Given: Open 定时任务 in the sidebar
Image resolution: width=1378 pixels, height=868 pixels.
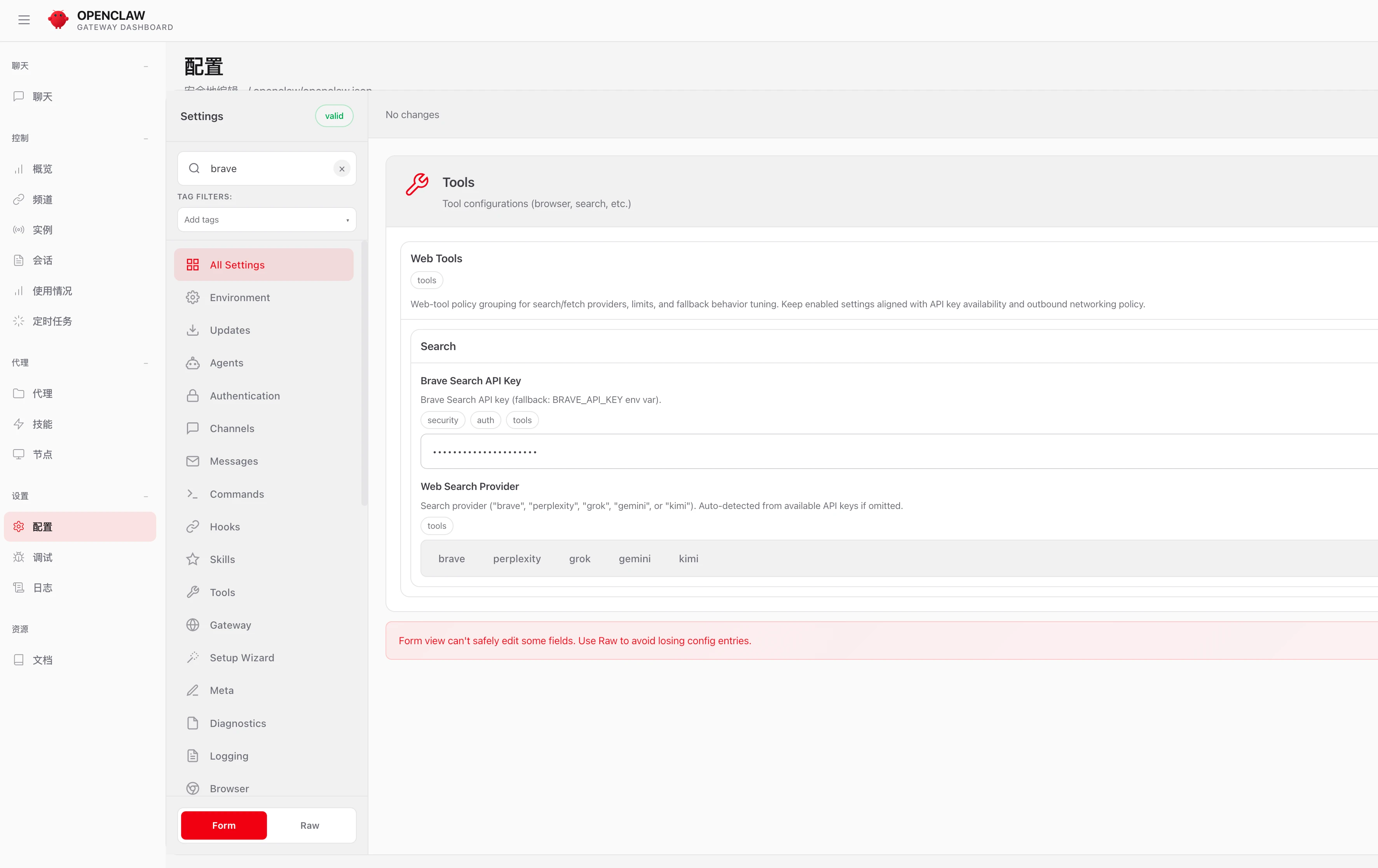Looking at the screenshot, I should pyautogui.click(x=52, y=321).
